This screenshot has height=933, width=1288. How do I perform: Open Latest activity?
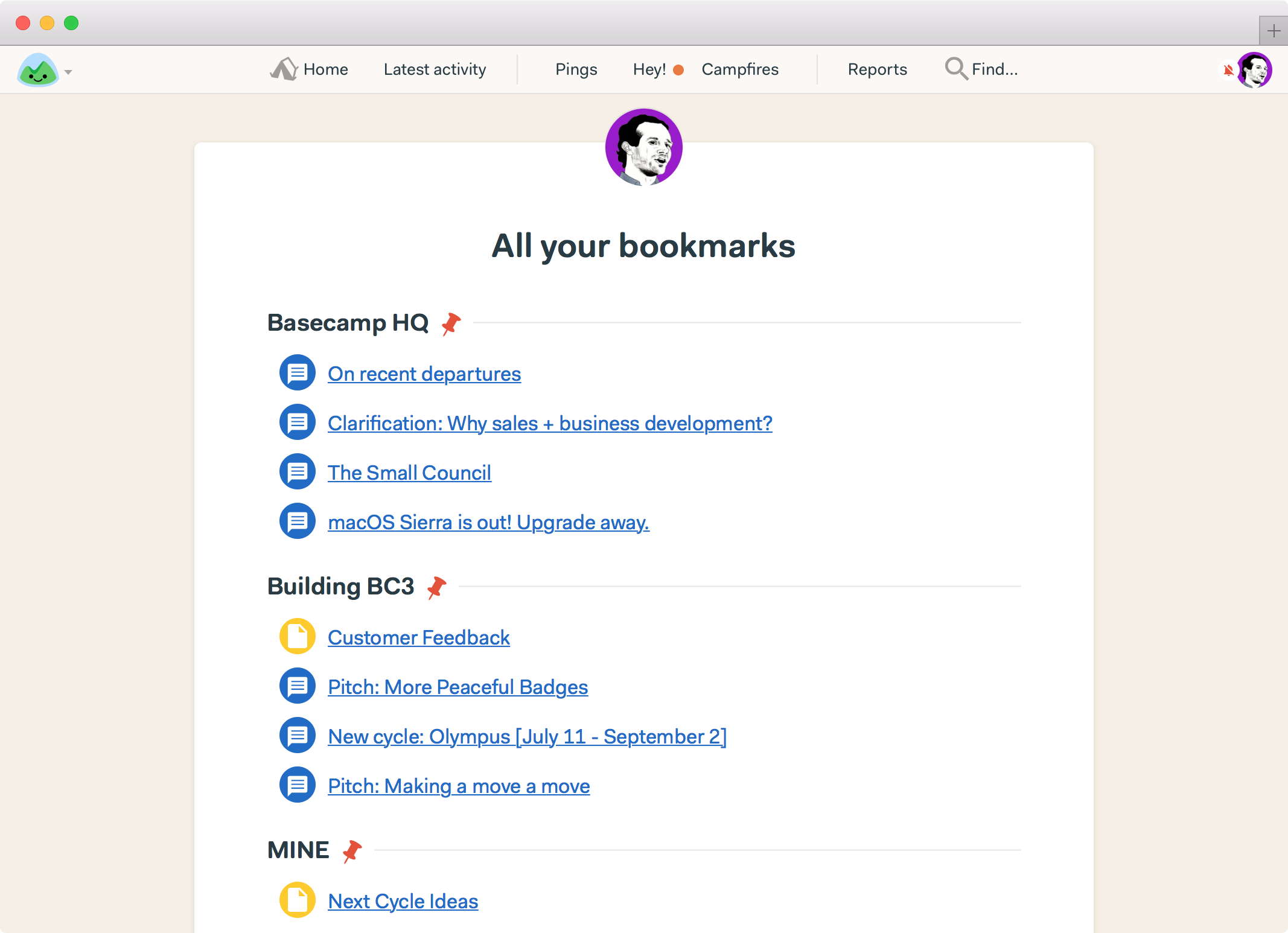(435, 69)
